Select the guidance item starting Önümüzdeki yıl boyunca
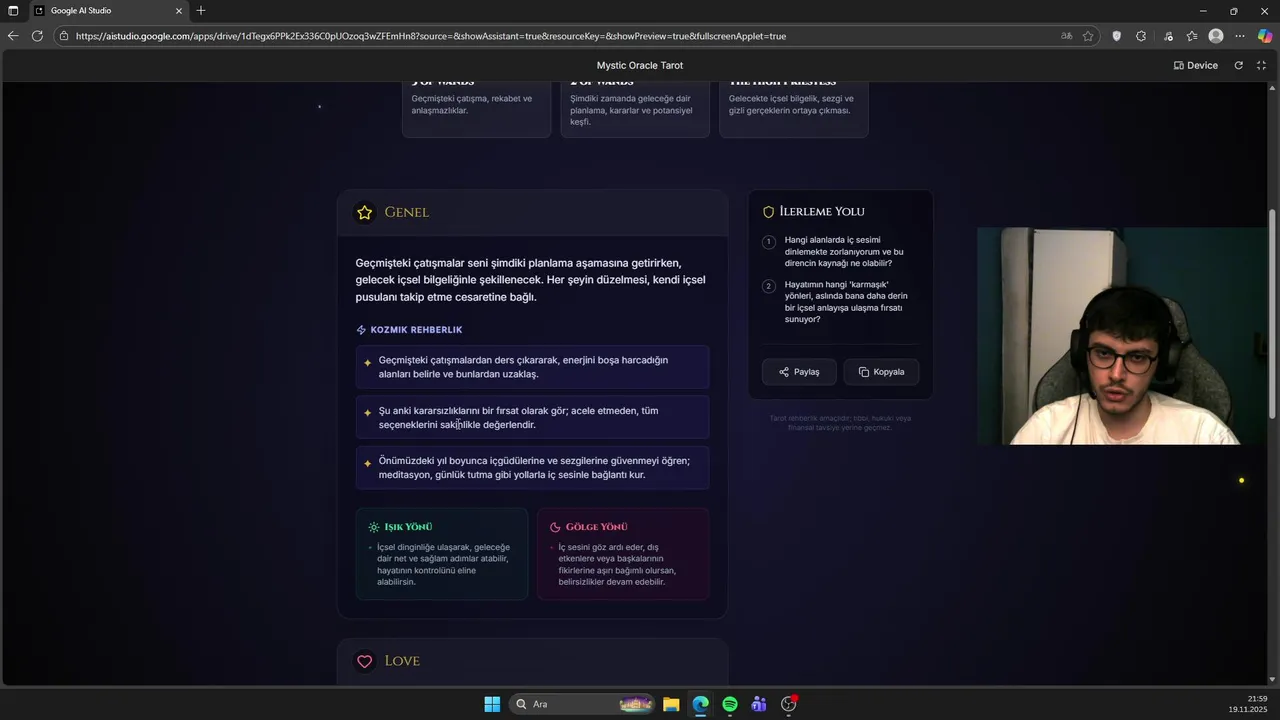1280x720 pixels. pyautogui.click(x=532, y=467)
